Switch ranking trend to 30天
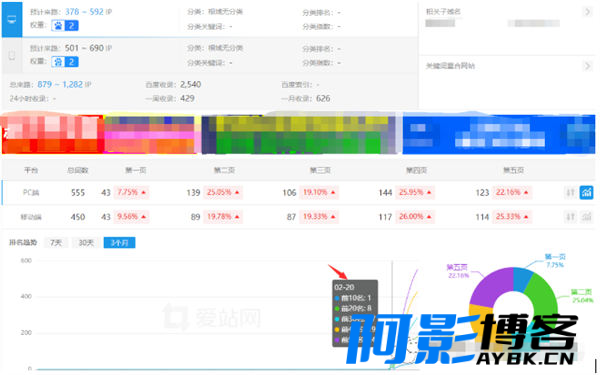 click(x=86, y=243)
